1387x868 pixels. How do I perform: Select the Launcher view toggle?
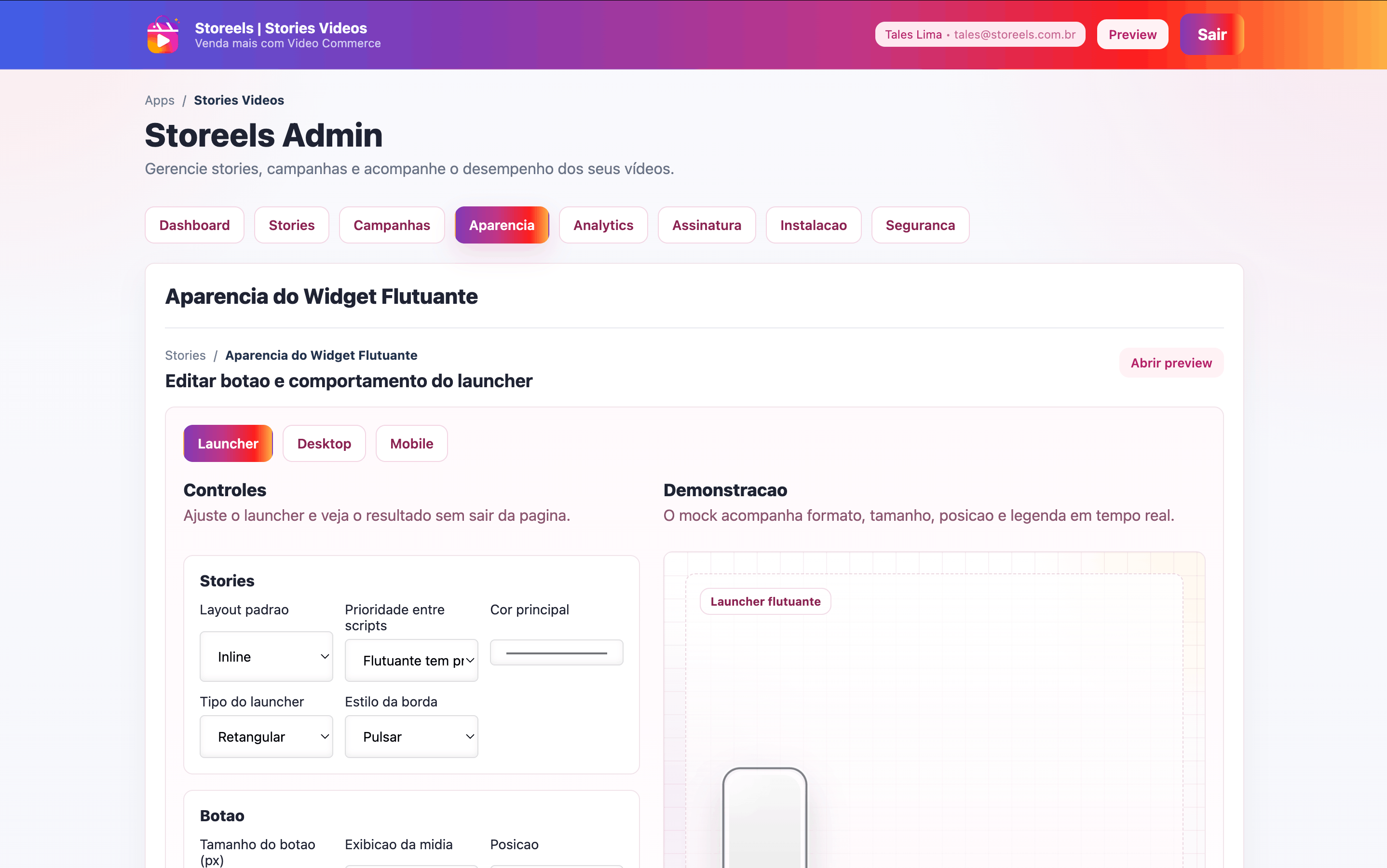(228, 443)
